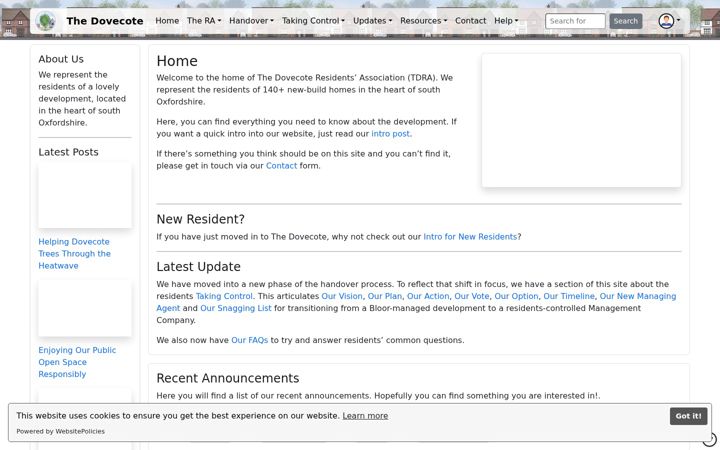Dismiss cookie banner with Got it!
The height and width of the screenshot is (450, 720).
point(688,416)
